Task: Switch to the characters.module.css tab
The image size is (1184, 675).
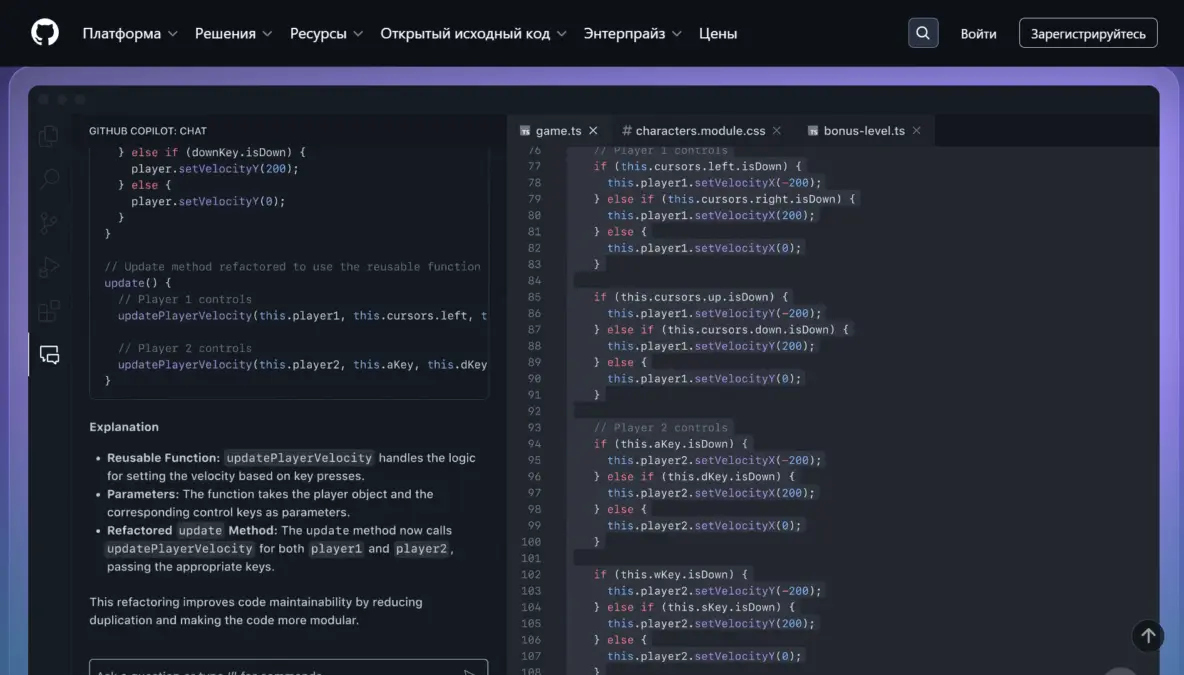Action: click(699, 131)
